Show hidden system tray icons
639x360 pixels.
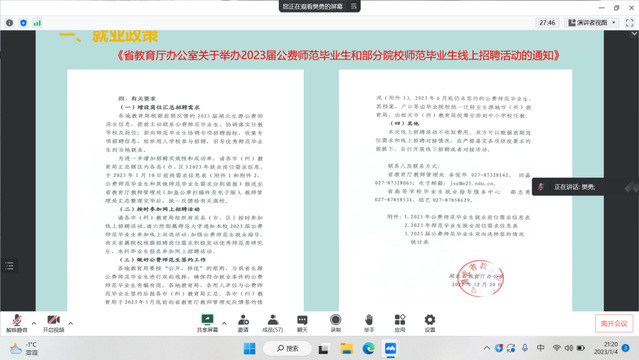pyautogui.click(x=487, y=348)
